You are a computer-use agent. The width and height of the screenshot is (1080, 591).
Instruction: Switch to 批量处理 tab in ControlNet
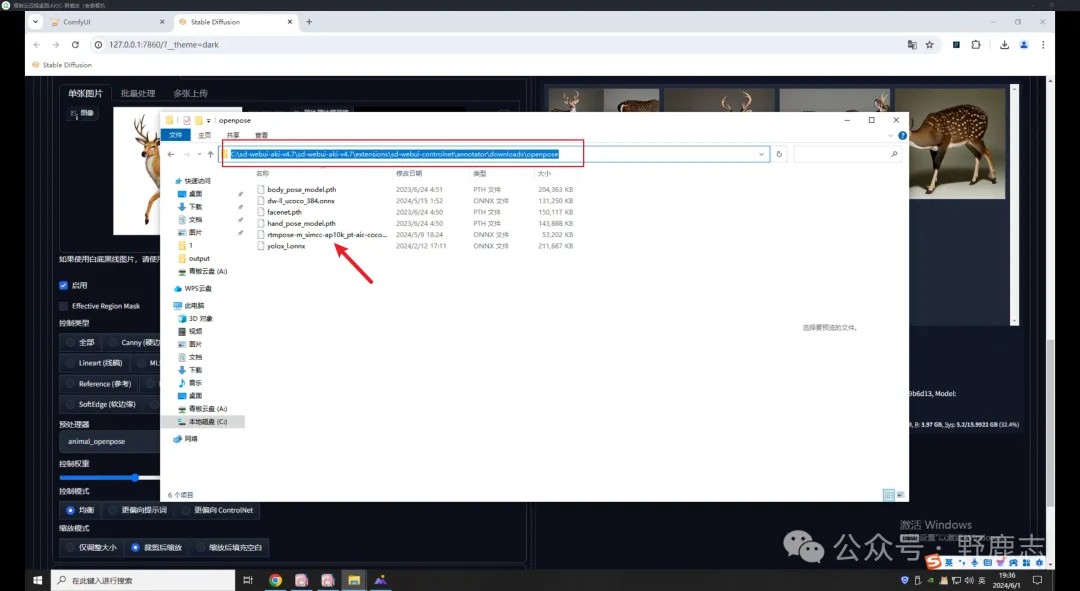(x=138, y=93)
